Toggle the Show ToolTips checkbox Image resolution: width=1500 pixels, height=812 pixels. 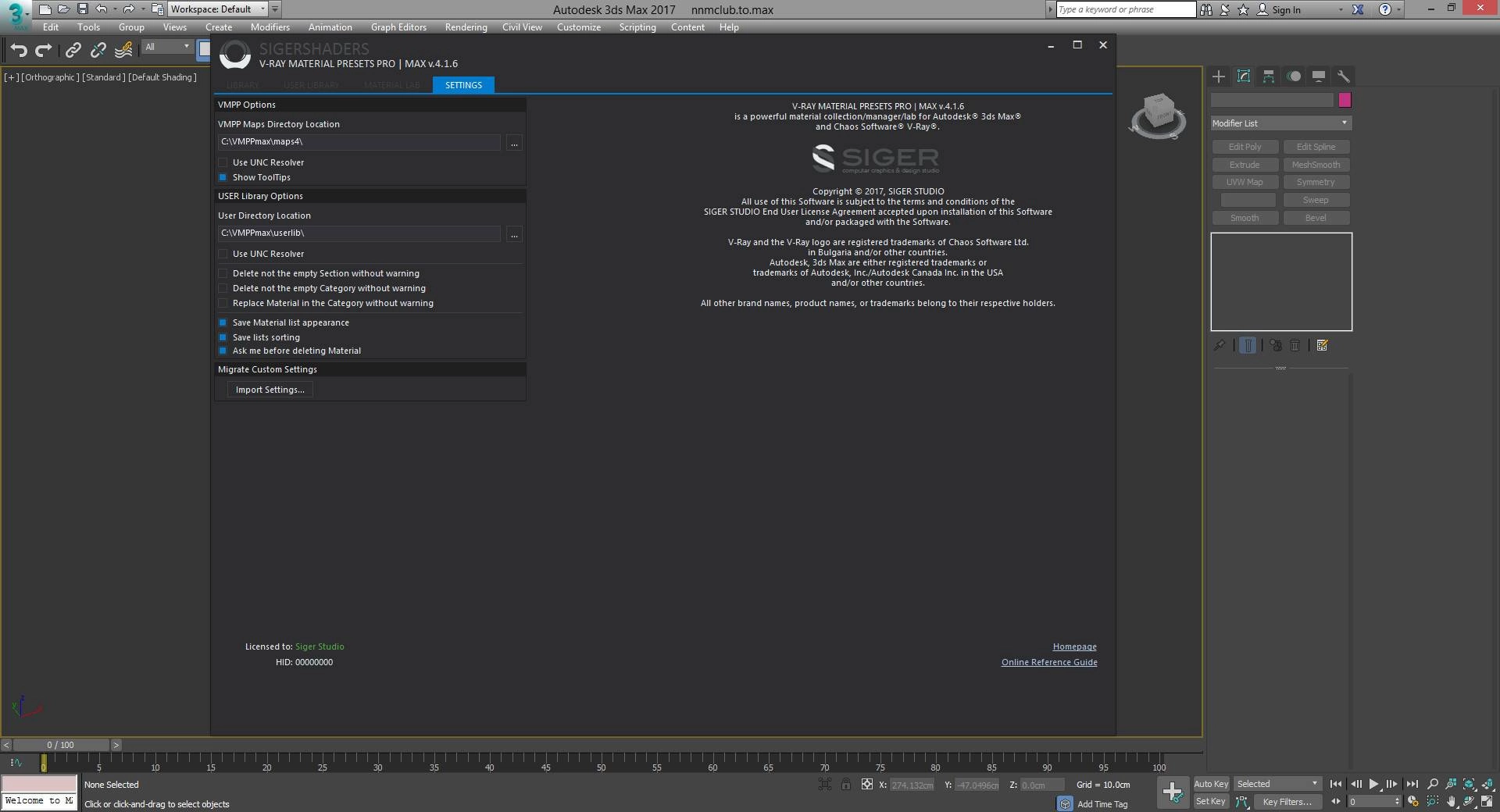(x=223, y=177)
